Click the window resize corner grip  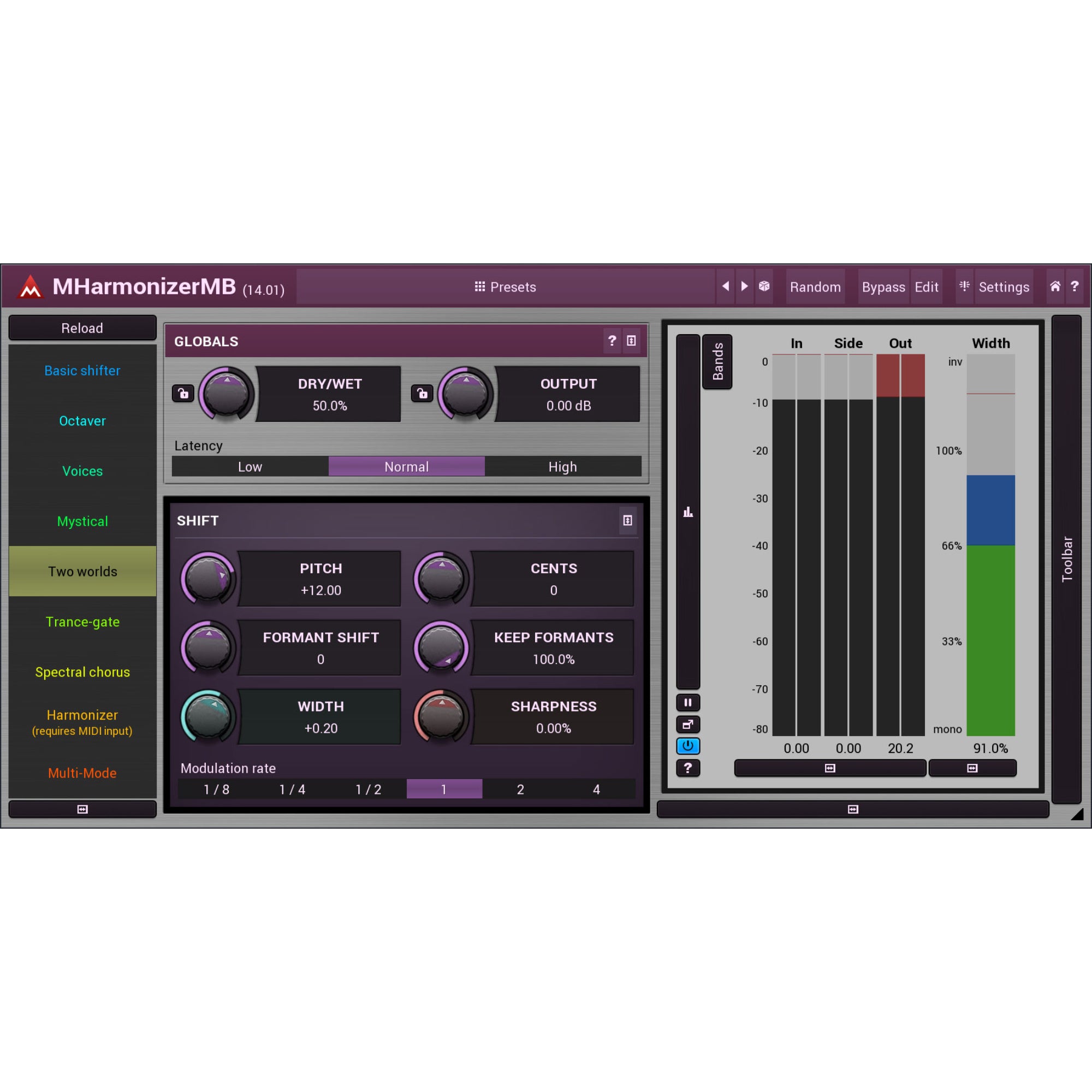point(1077,814)
